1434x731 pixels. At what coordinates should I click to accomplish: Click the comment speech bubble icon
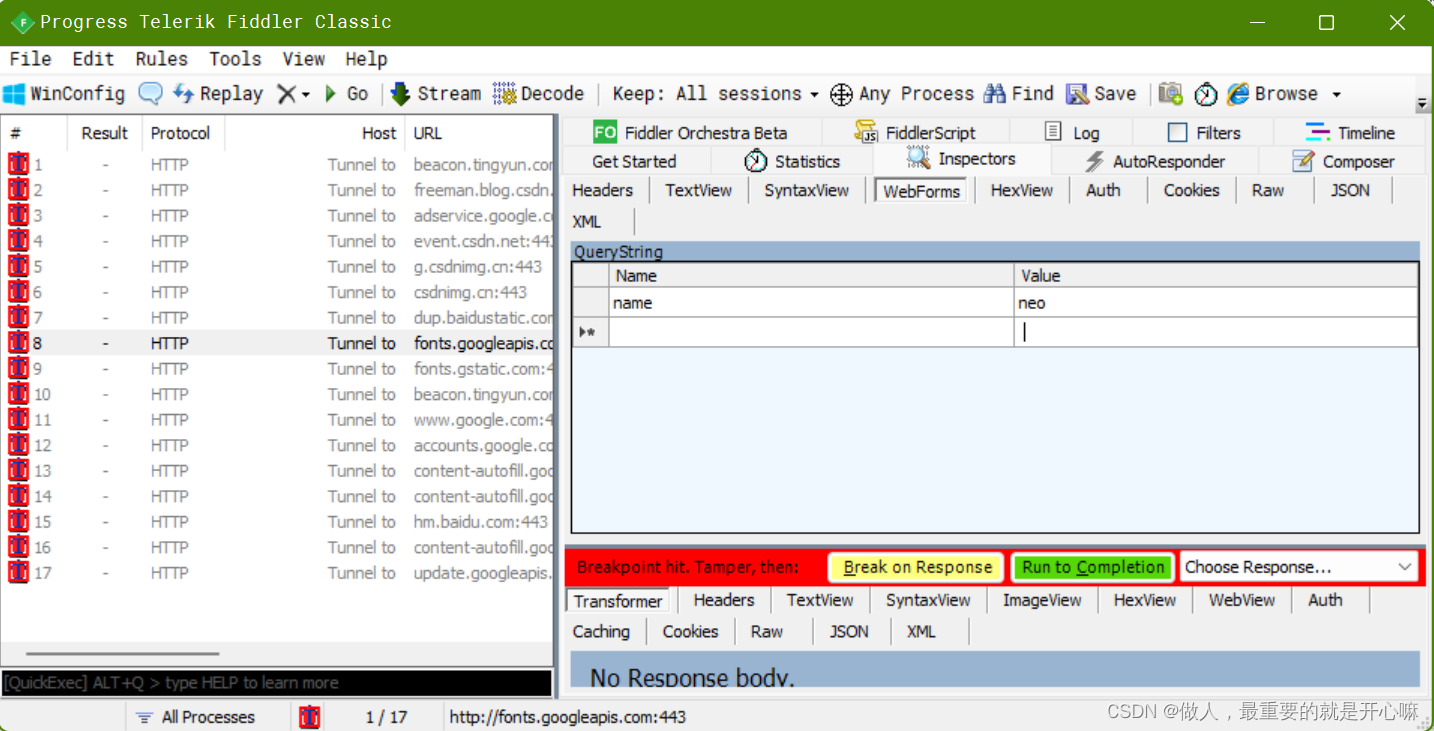click(x=150, y=94)
